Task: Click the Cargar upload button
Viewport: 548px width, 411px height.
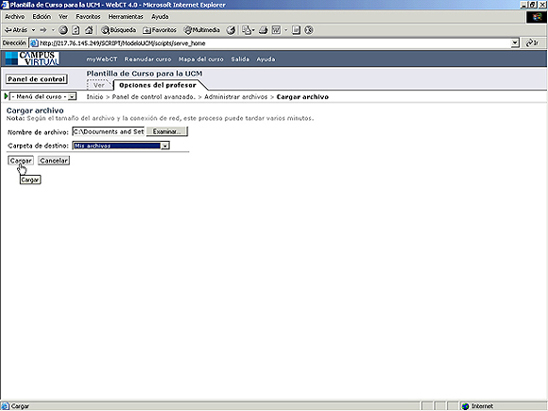Action: click(x=21, y=160)
